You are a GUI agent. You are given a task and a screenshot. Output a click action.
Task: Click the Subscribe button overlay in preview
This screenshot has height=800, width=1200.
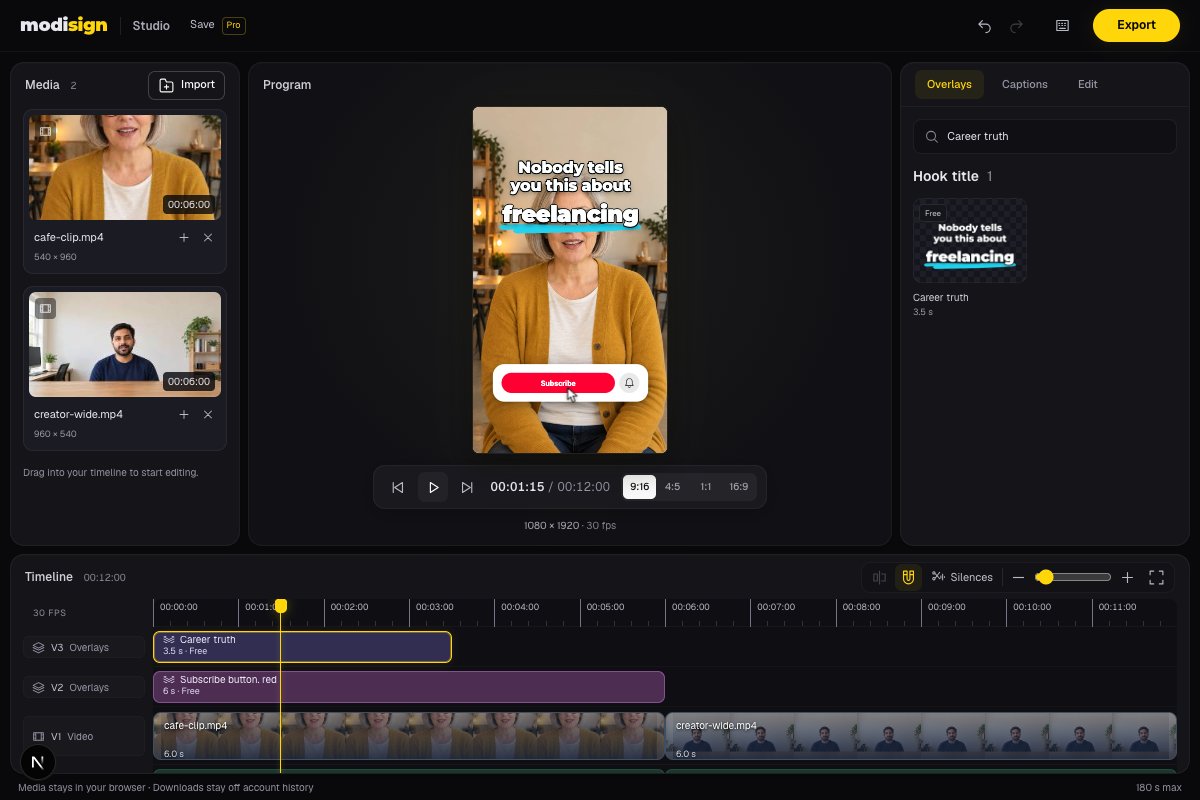[x=570, y=383]
